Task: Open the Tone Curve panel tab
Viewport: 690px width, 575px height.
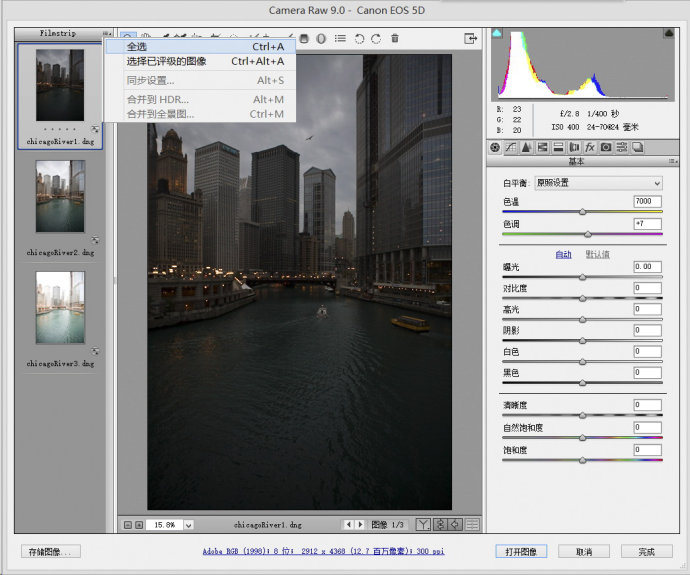Action: click(510, 147)
